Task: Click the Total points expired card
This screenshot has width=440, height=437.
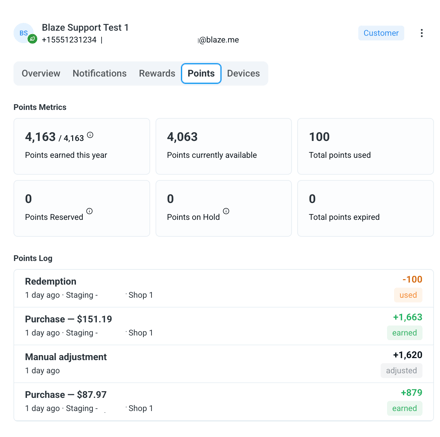Action: [365, 208]
